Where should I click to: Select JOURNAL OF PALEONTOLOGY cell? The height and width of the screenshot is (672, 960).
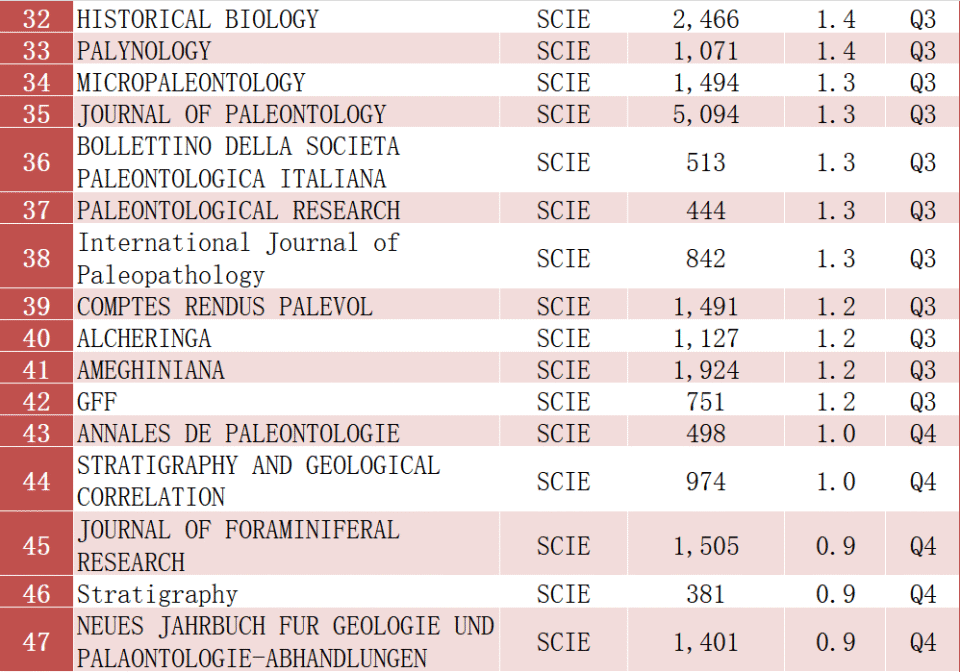[x=231, y=115]
